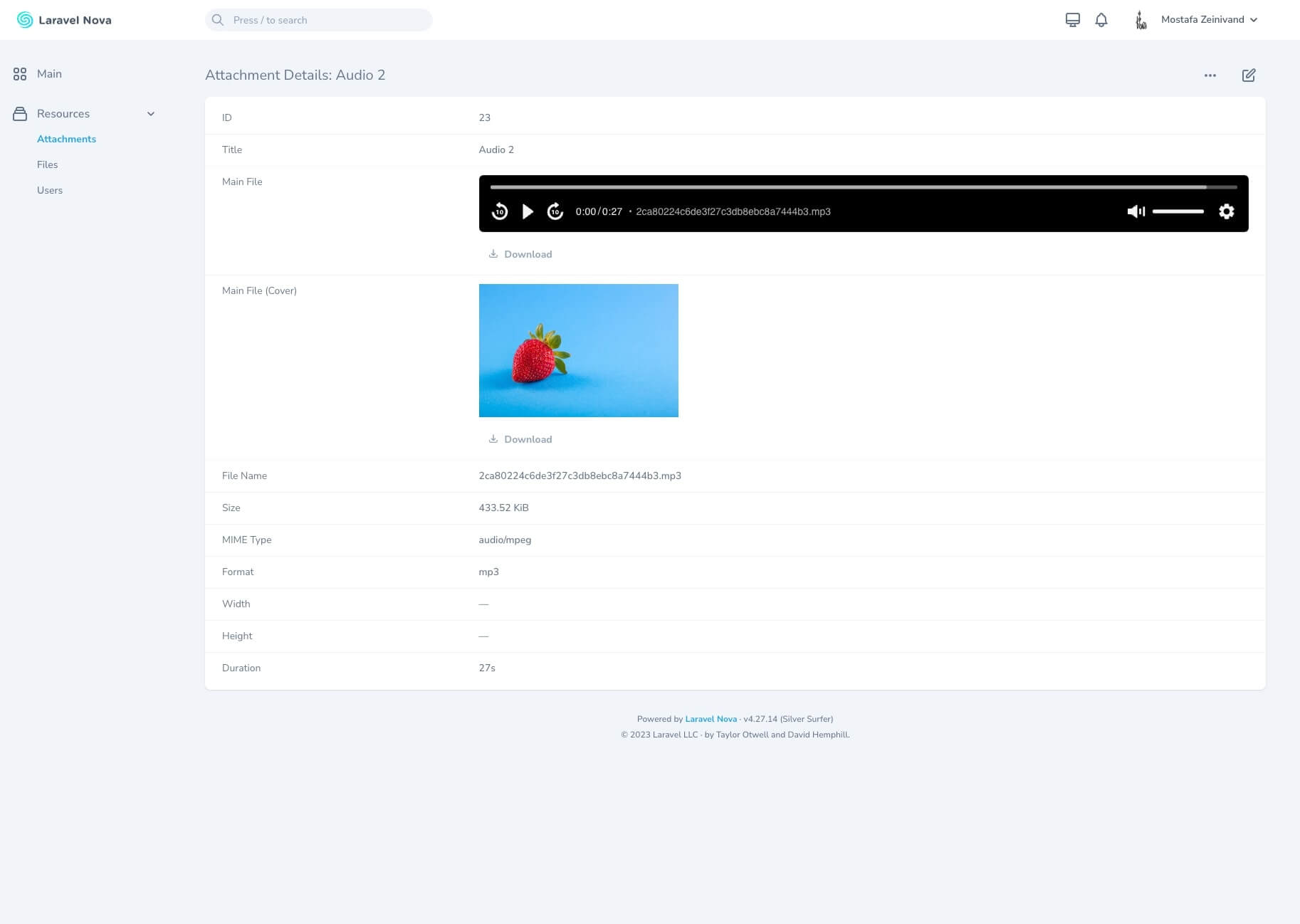1300x924 pixels.
Task: Play the Audio 2 mp3 file
Action: click(x=528, y=211)
